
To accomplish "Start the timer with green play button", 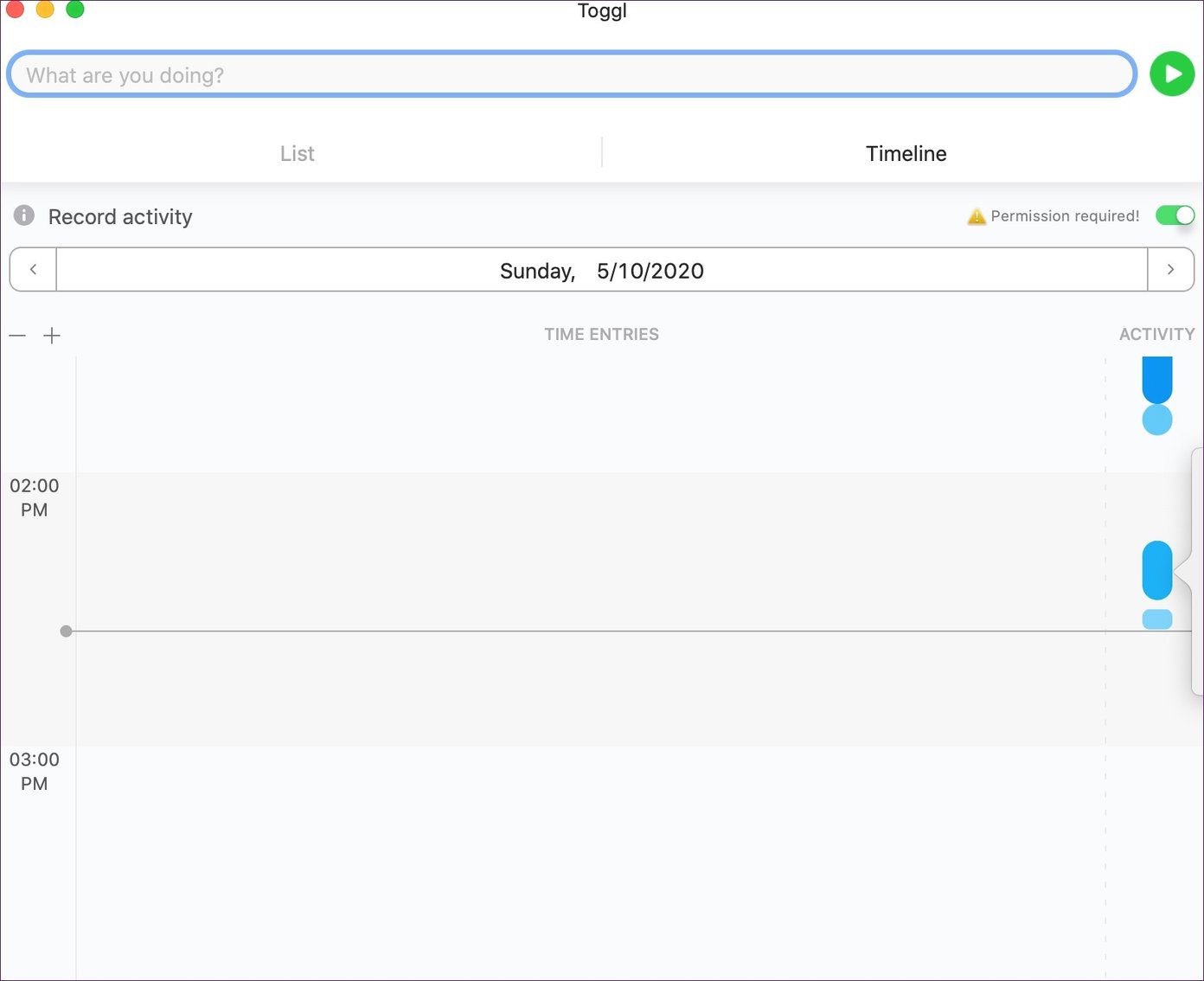I will [x=1172, y=74].
